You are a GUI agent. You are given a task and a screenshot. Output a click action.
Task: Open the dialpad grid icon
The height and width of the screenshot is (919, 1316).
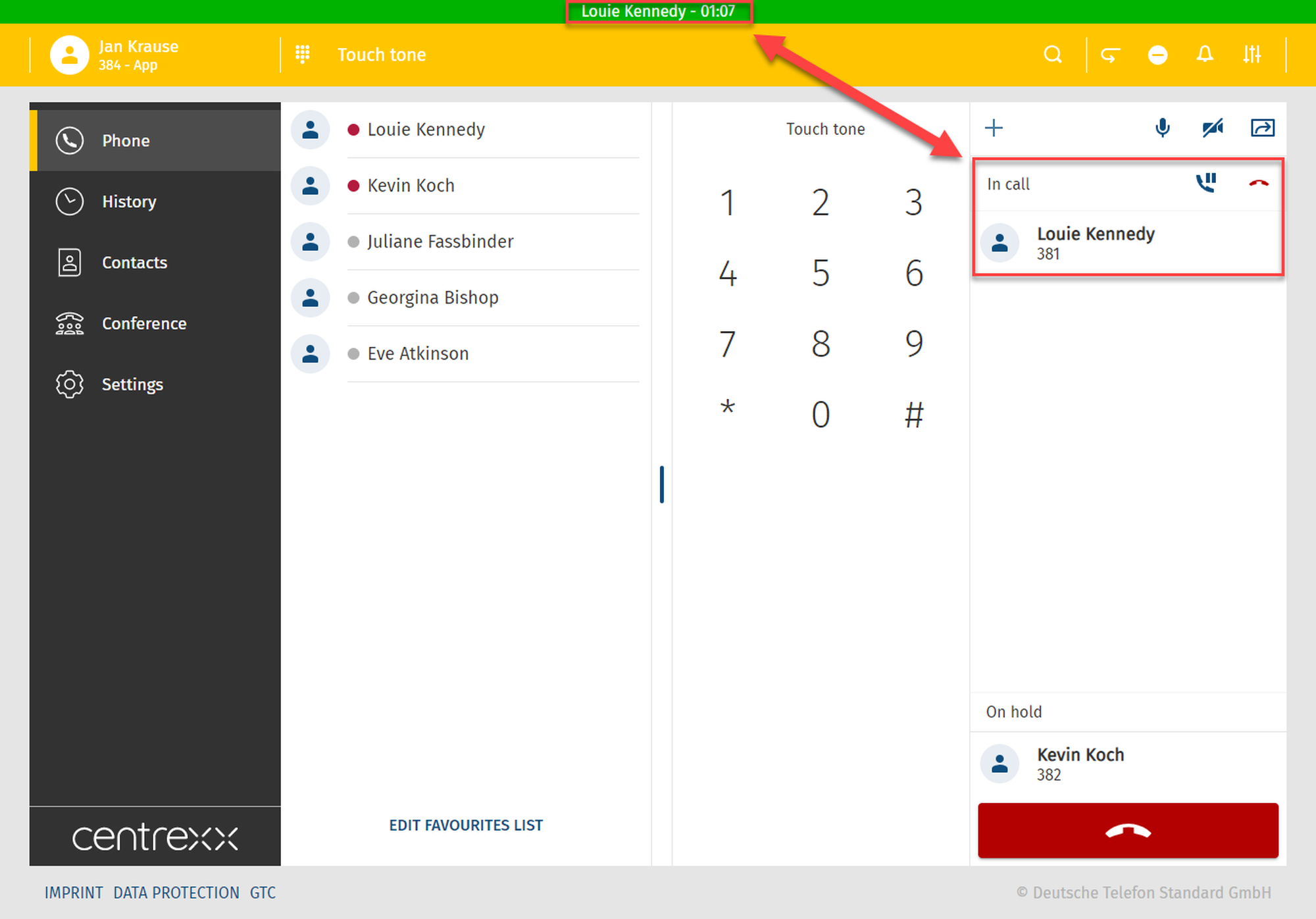click(x=303, y=55)
